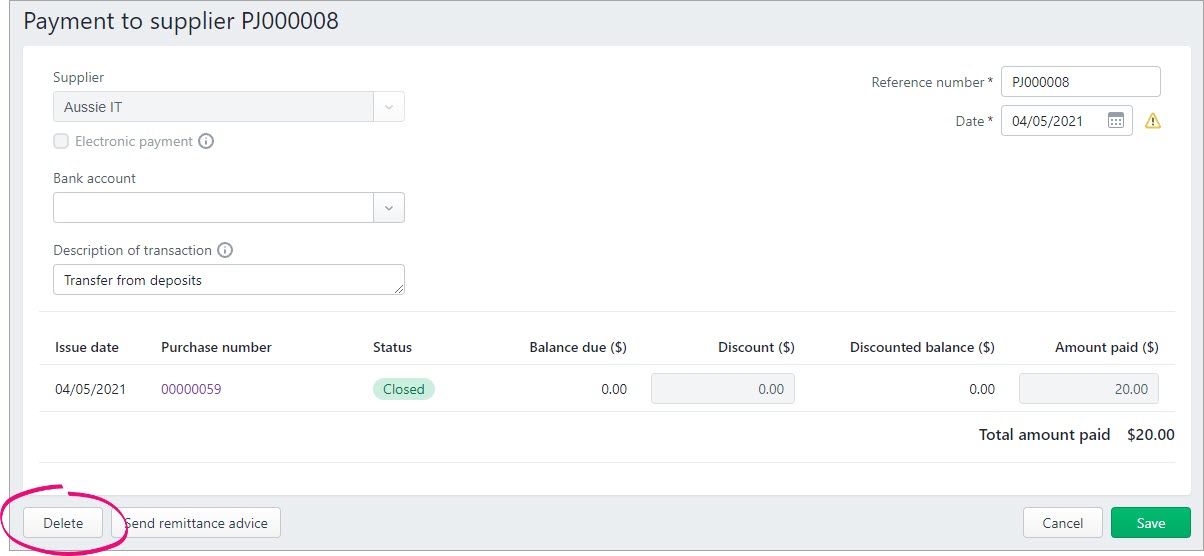1204x556 pixels.
Task: Click the Balance due ($) column header
Action: (578, 347)
